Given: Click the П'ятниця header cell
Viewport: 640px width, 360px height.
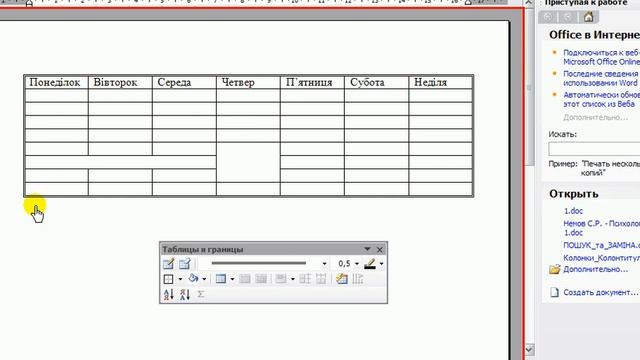Looking at the screenshot, I should pos(312,82).
